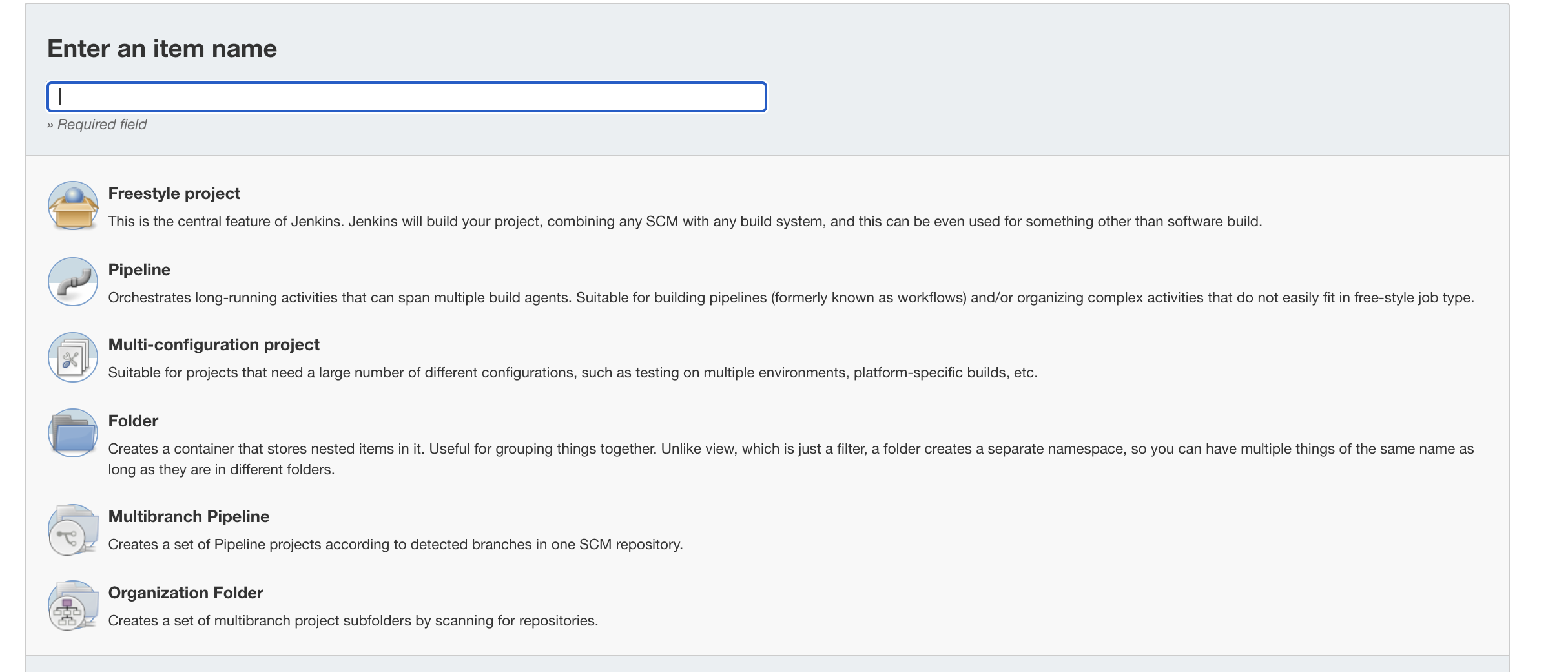Click the Pipeline description about build agents
This screenshot has width=1568, height=672.
pos(790,298)
